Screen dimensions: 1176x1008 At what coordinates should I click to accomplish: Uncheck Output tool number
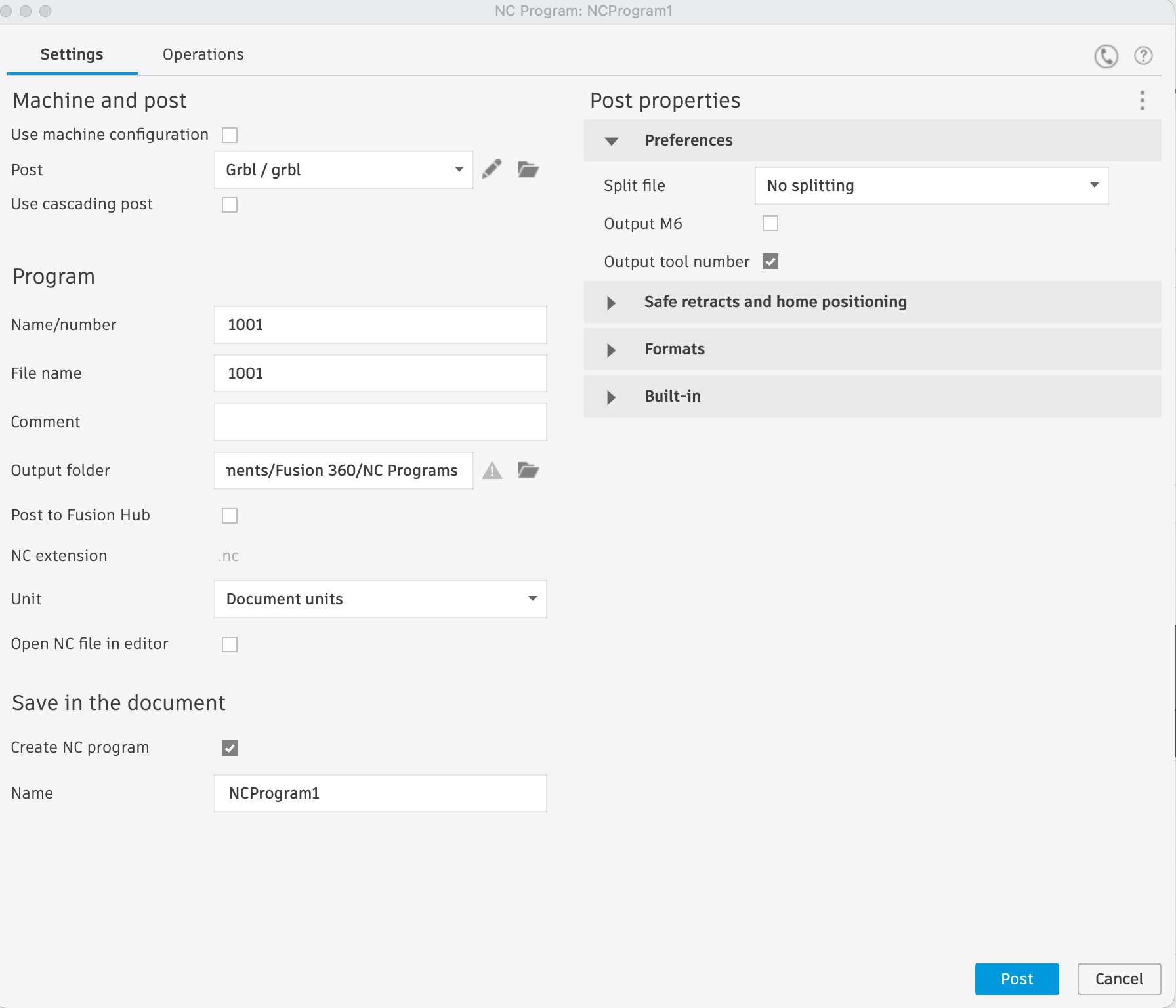770,261
